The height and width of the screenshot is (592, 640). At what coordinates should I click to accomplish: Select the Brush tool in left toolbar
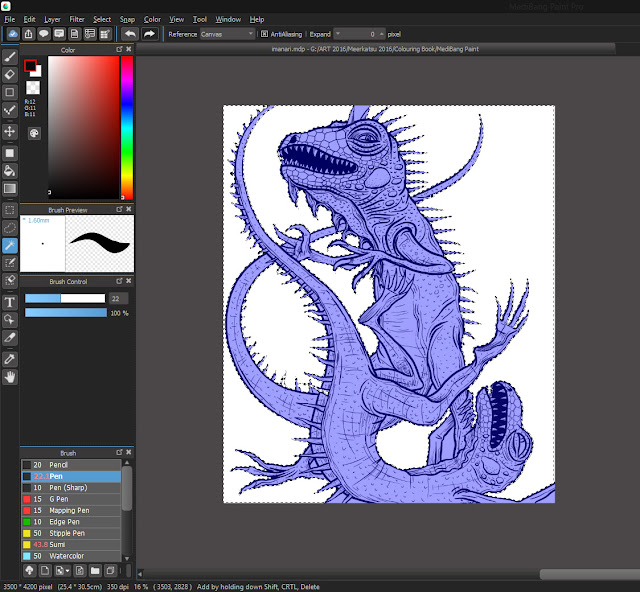(10, 56)
